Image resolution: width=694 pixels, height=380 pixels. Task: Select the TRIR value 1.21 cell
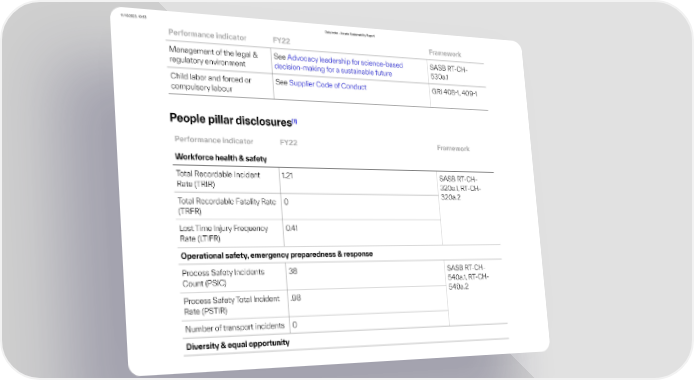click(358, 182)
